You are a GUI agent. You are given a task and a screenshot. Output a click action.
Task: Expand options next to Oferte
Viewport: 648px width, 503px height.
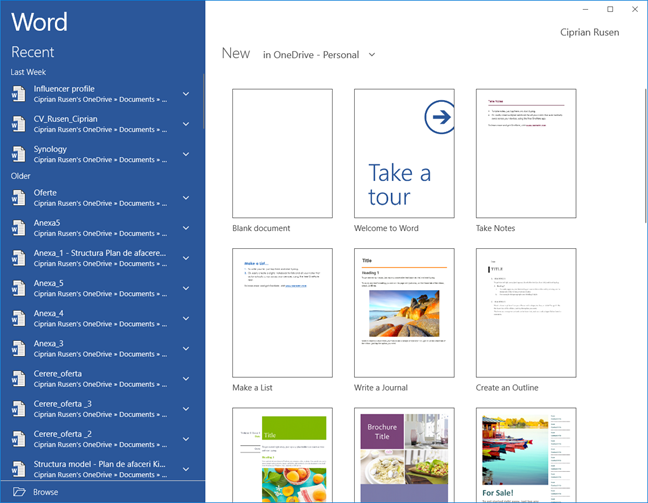pyautogui.click(x=186, y=198)
